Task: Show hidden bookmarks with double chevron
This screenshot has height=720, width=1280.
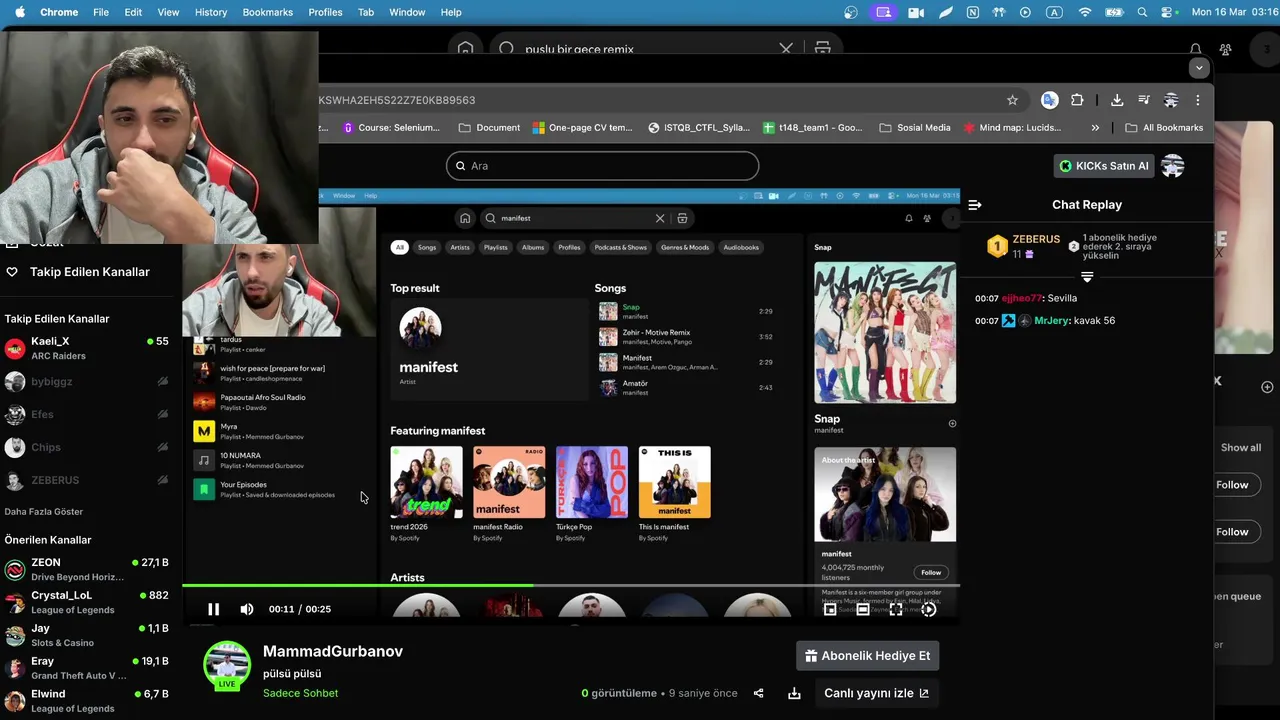Action: coord(1095,128)
